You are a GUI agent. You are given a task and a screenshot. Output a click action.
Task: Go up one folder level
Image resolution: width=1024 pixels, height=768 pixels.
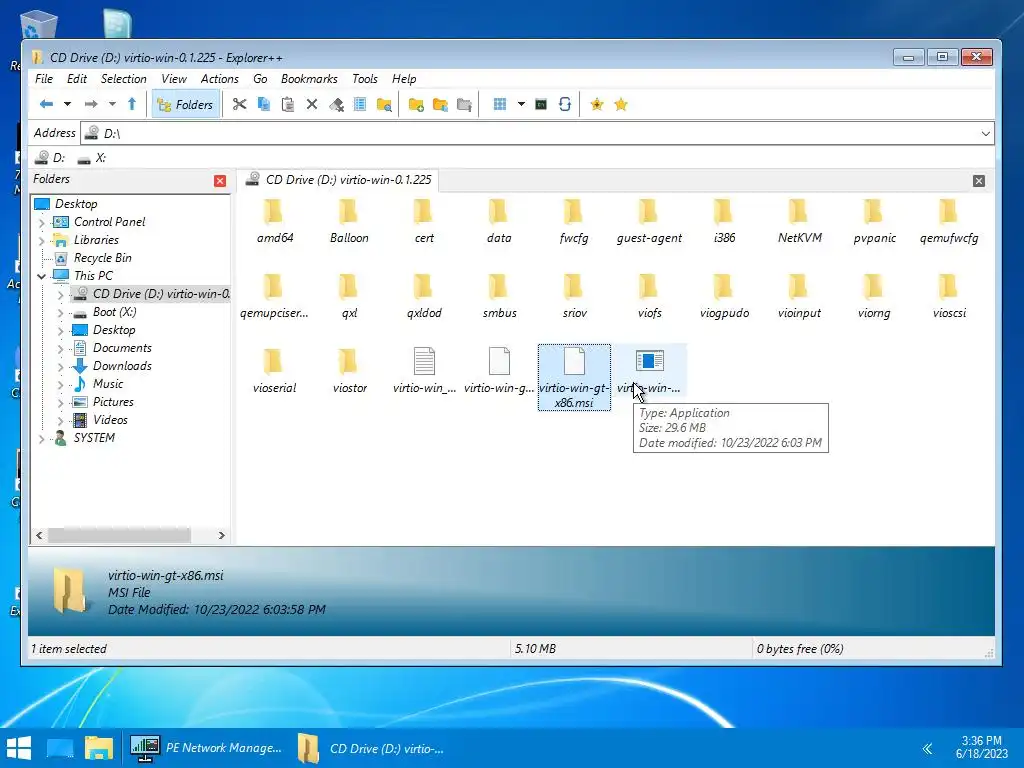click(132, 104)
